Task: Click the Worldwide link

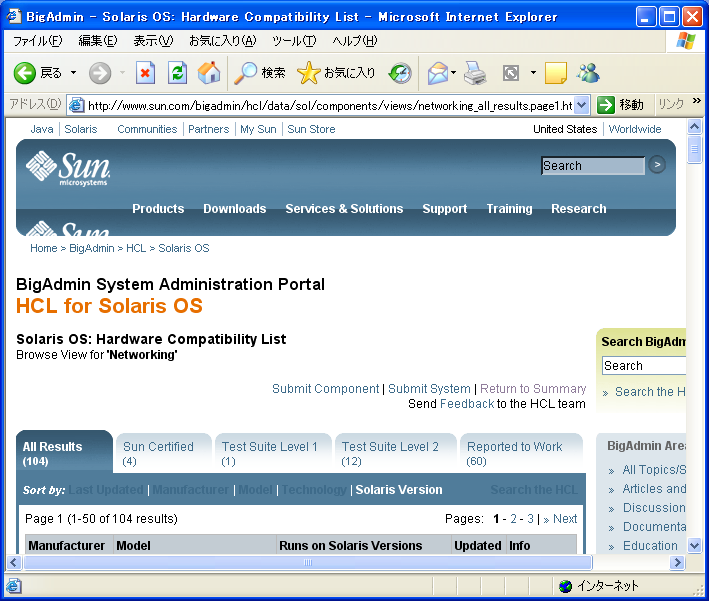Action: click(635, 129)
